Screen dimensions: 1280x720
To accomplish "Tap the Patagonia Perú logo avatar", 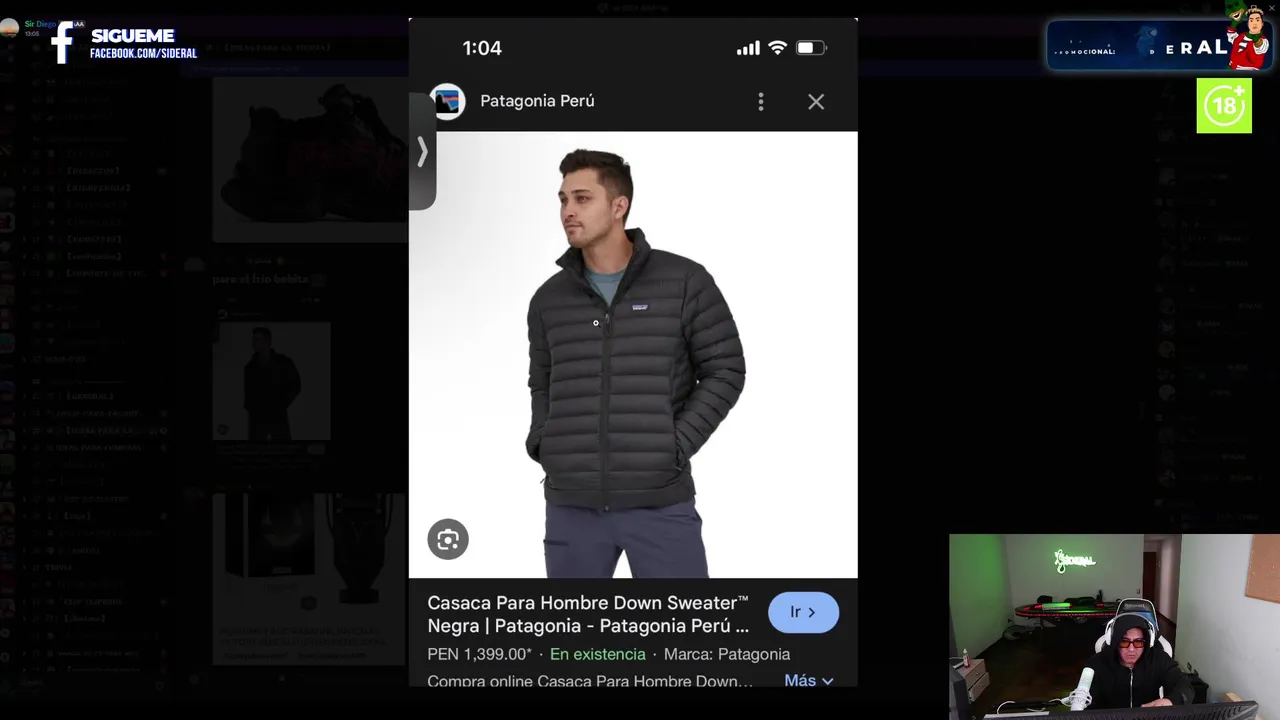I will [x=447, y=101].
